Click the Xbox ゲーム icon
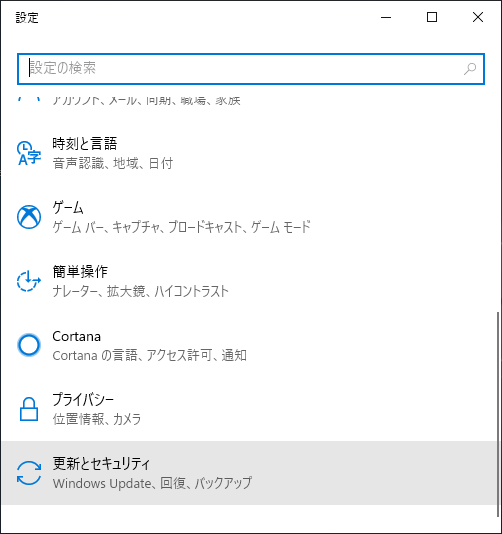 coord(29,217)
